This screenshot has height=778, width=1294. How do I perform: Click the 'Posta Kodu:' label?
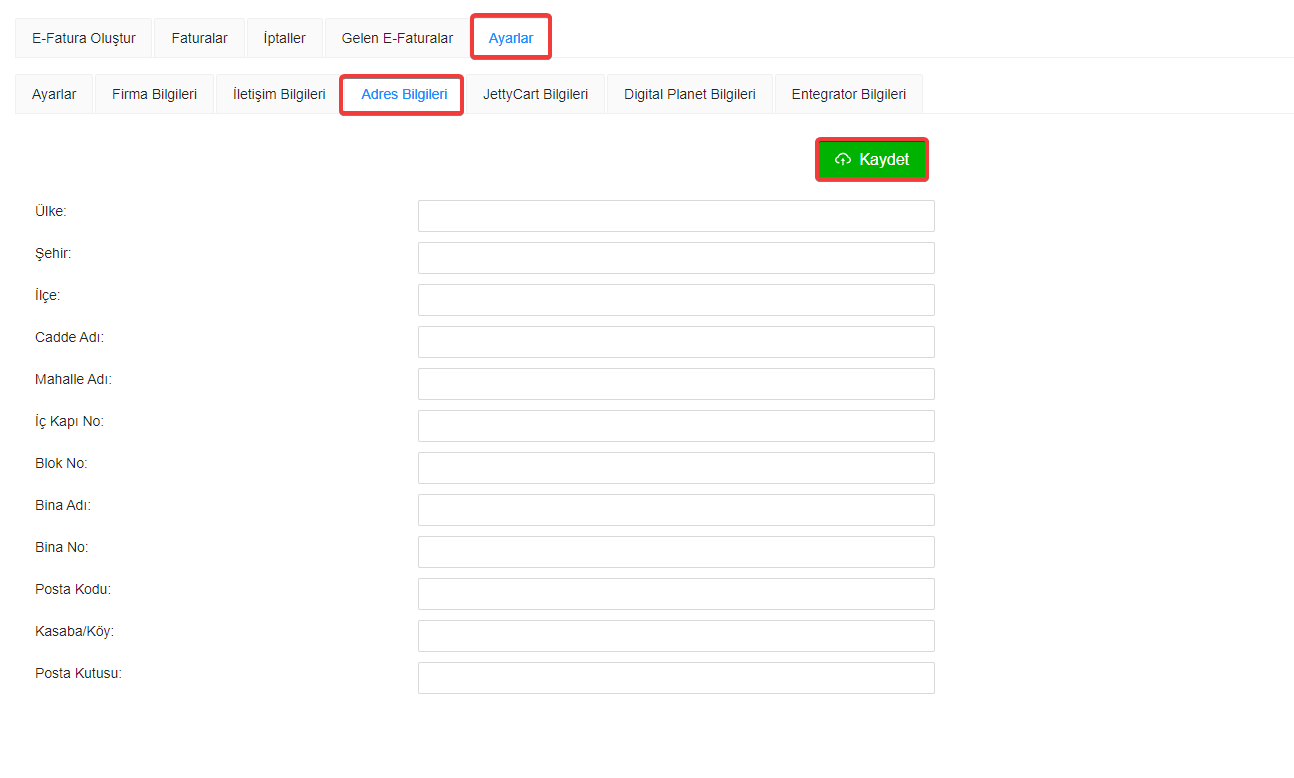tap(73, 589)
